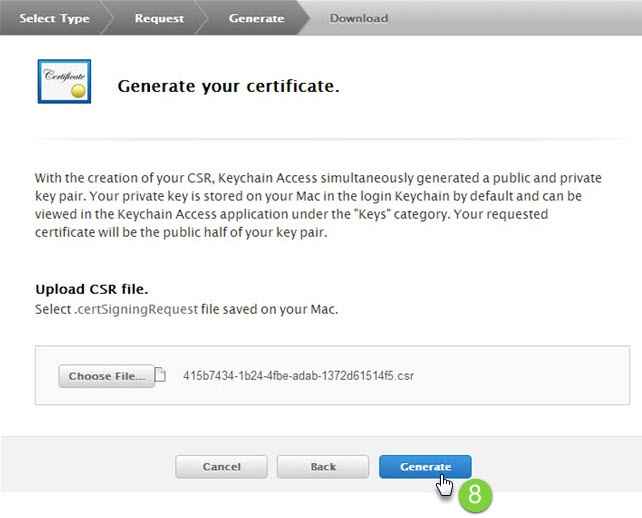The image size is (642, 518).
Task: Open the Request step in the breadcrumb
Action: tap(158, 18)
